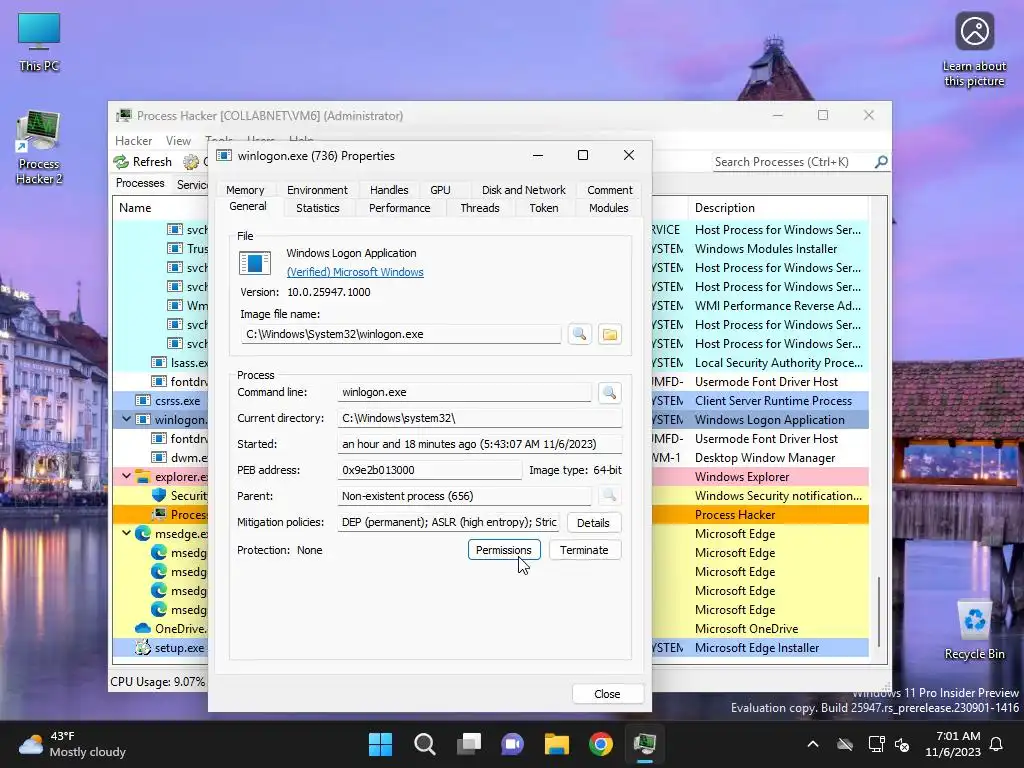Click the magnifier icon beside image file name
This screenshot has width=1024, height=768.
pos(579,334)
